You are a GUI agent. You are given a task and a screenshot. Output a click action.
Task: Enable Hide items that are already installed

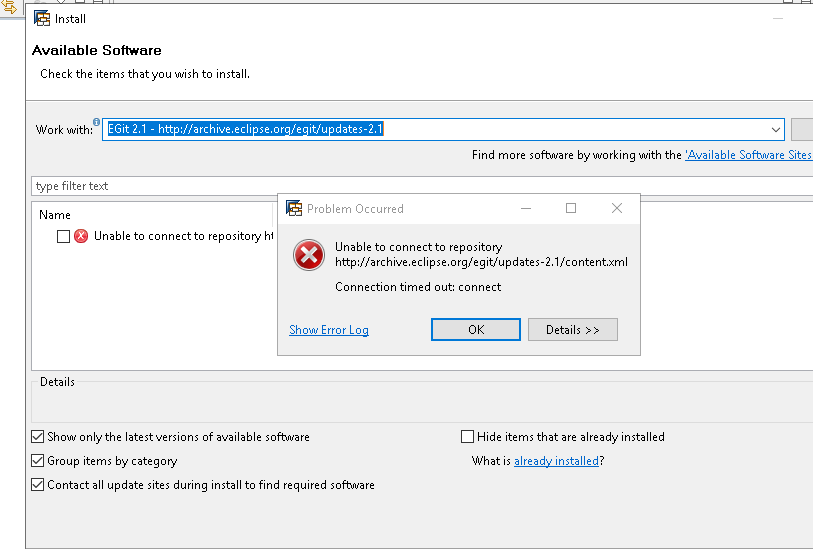click(x=467, y=437)
